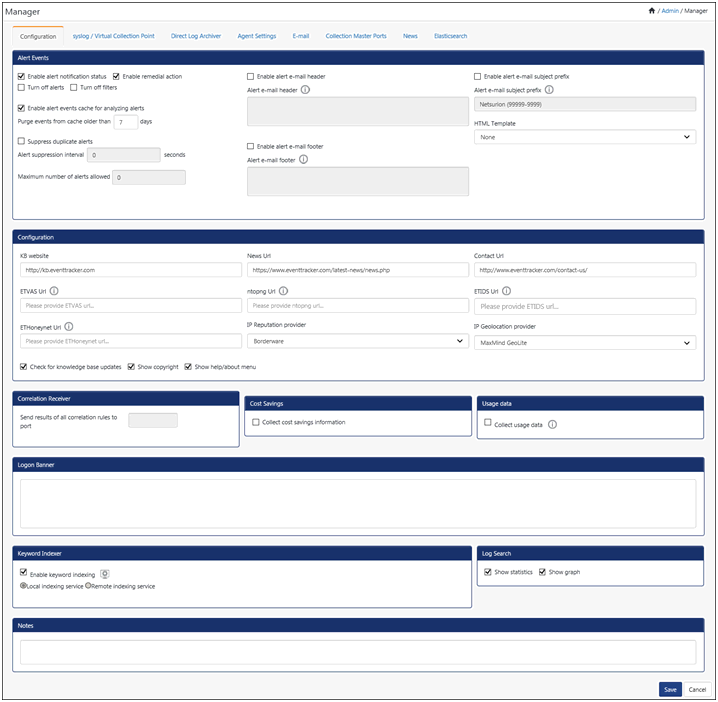
Task: Toggle Enable keyword indexing checkbox
Action: point(23,572)
